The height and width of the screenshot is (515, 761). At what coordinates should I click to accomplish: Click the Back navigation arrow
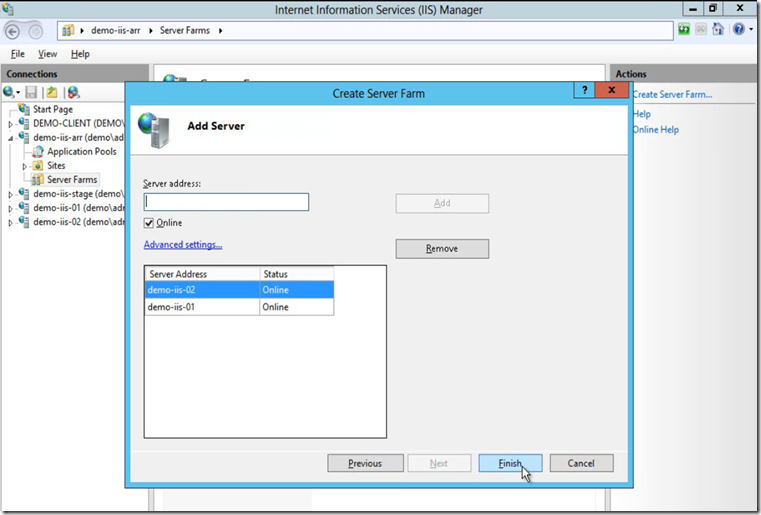pyautogui.click(x=12, y=32)
